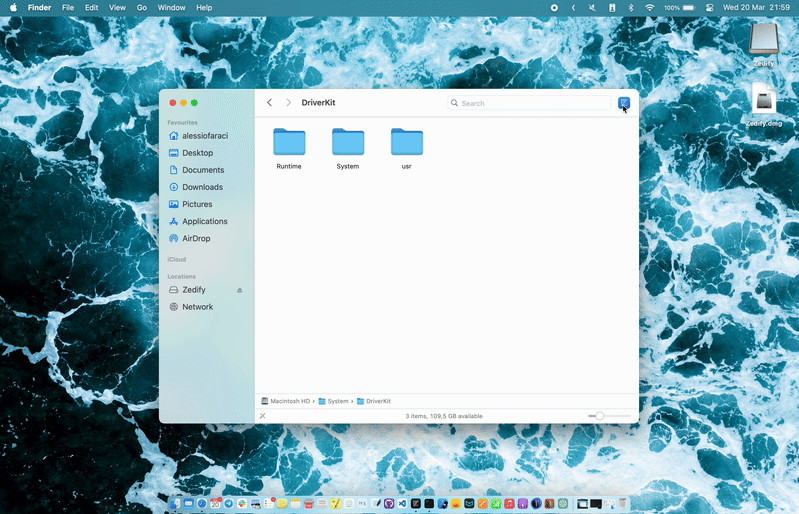Screen dimensions: 799x514
Task: Open the usr folder
Action: coord(407,142)
